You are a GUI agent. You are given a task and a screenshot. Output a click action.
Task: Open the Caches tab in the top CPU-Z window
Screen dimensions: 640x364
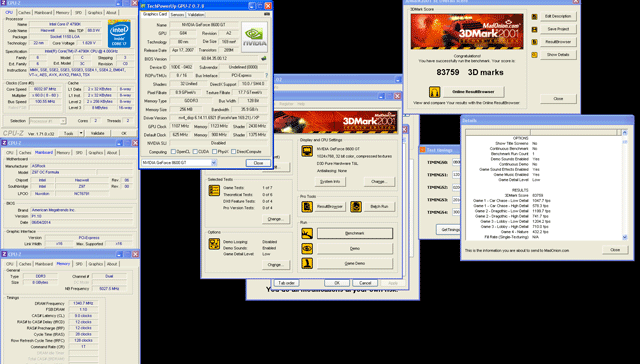[x=24, y=13]
